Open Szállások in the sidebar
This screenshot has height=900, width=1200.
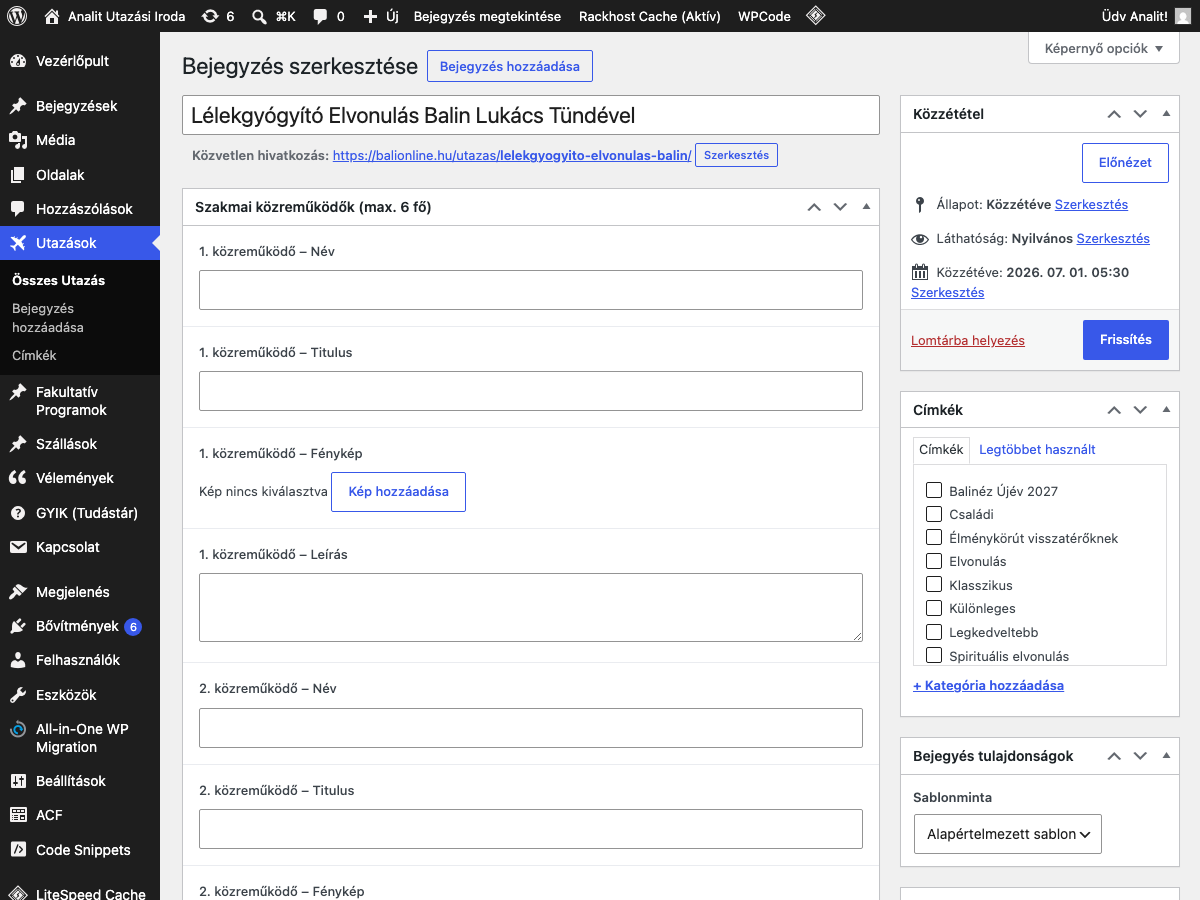(x=80, y=444)
